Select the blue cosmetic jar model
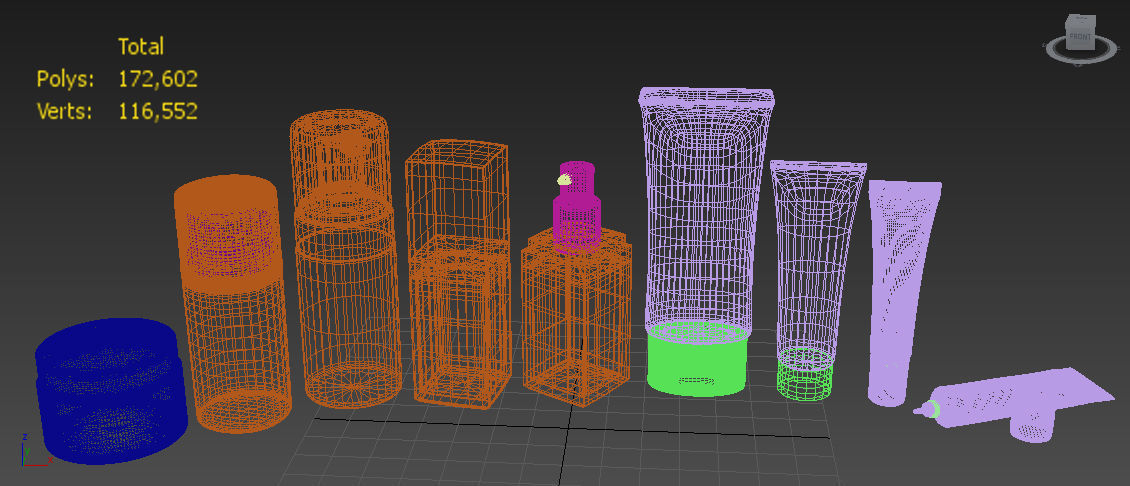Image resolution: width=1130 pixels, height=486 pixels. [x=111, y=390]
